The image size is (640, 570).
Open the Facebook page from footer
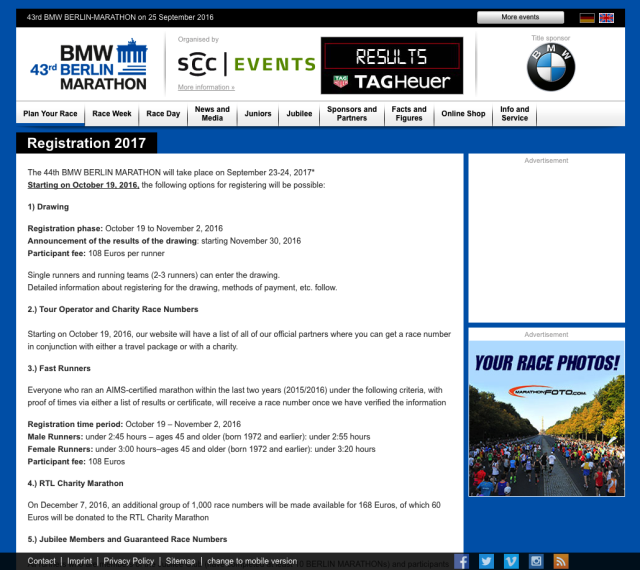[x=459, y=561]
